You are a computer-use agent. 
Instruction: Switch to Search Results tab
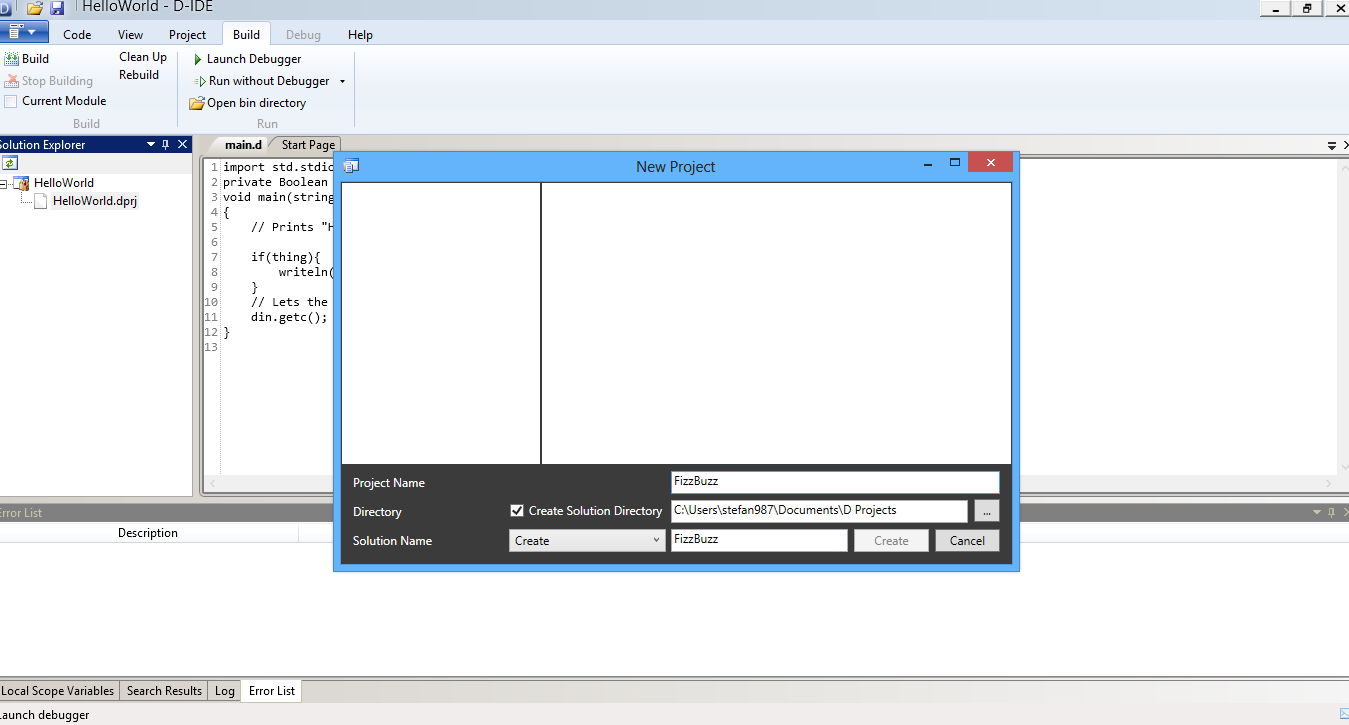pos(164,691)
